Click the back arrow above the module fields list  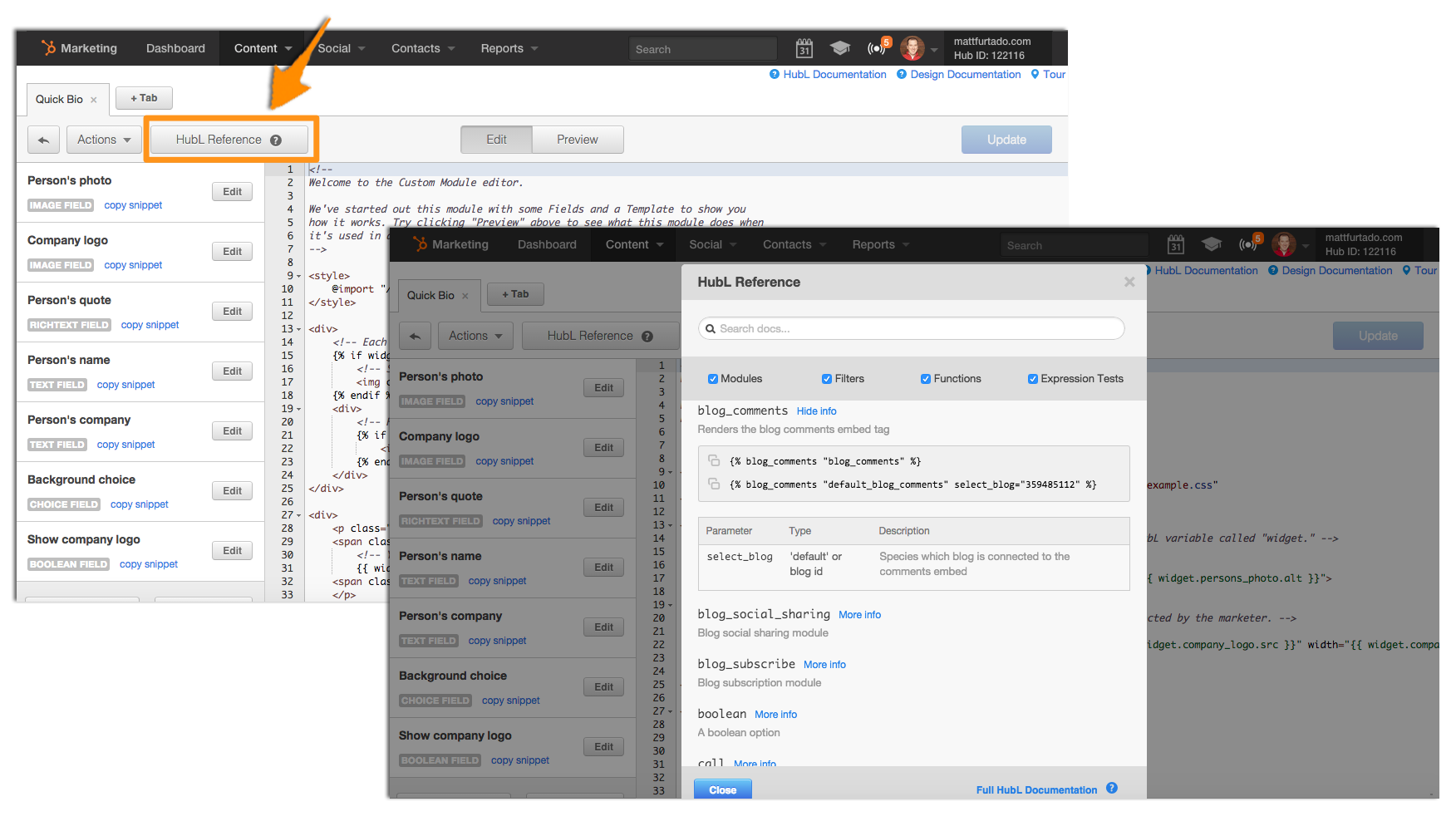pyautogui.click(x=43, y=140)
